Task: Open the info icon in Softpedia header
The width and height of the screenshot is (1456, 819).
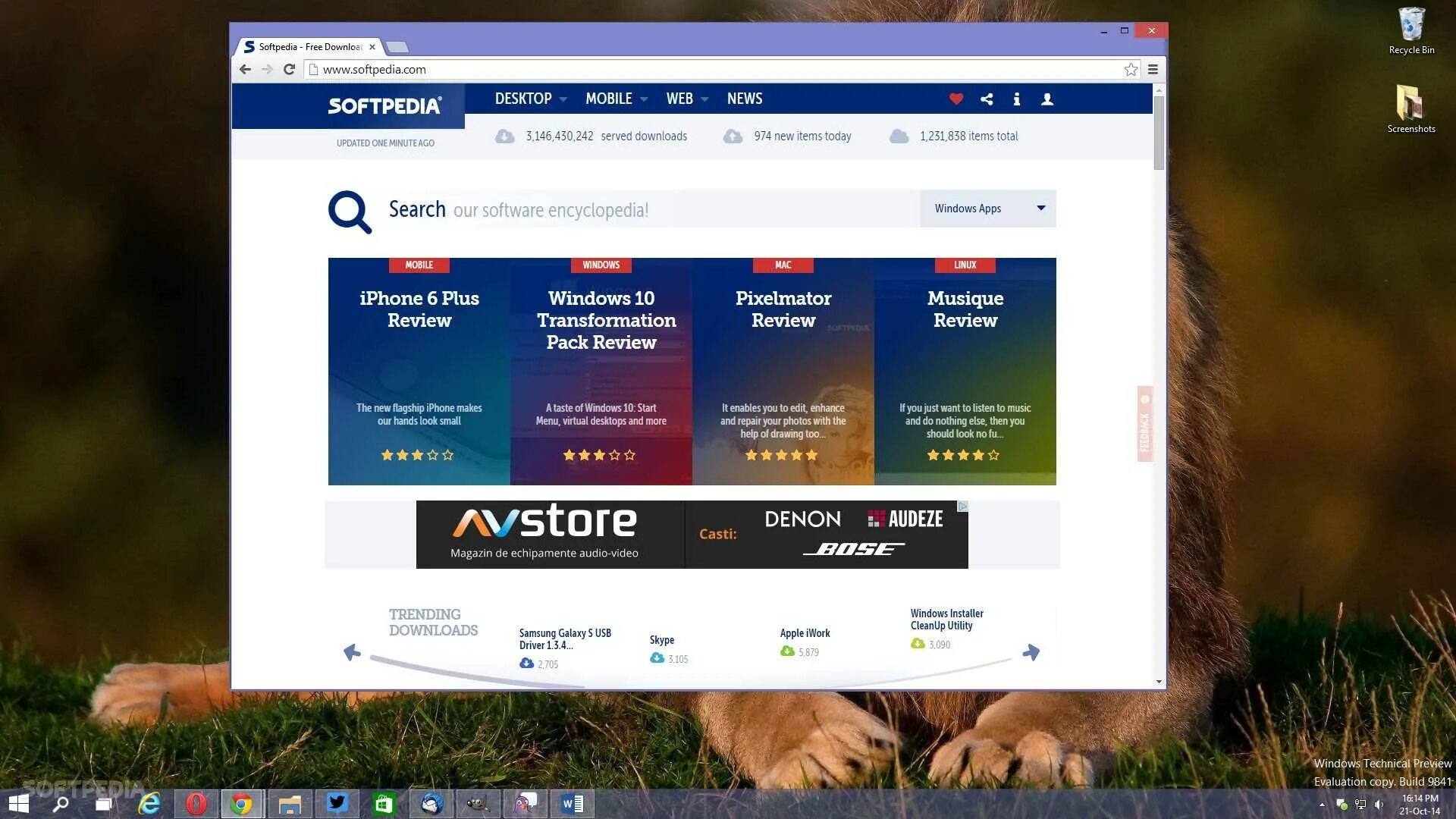Action: pyautogui.click(x=1017, y=99)
